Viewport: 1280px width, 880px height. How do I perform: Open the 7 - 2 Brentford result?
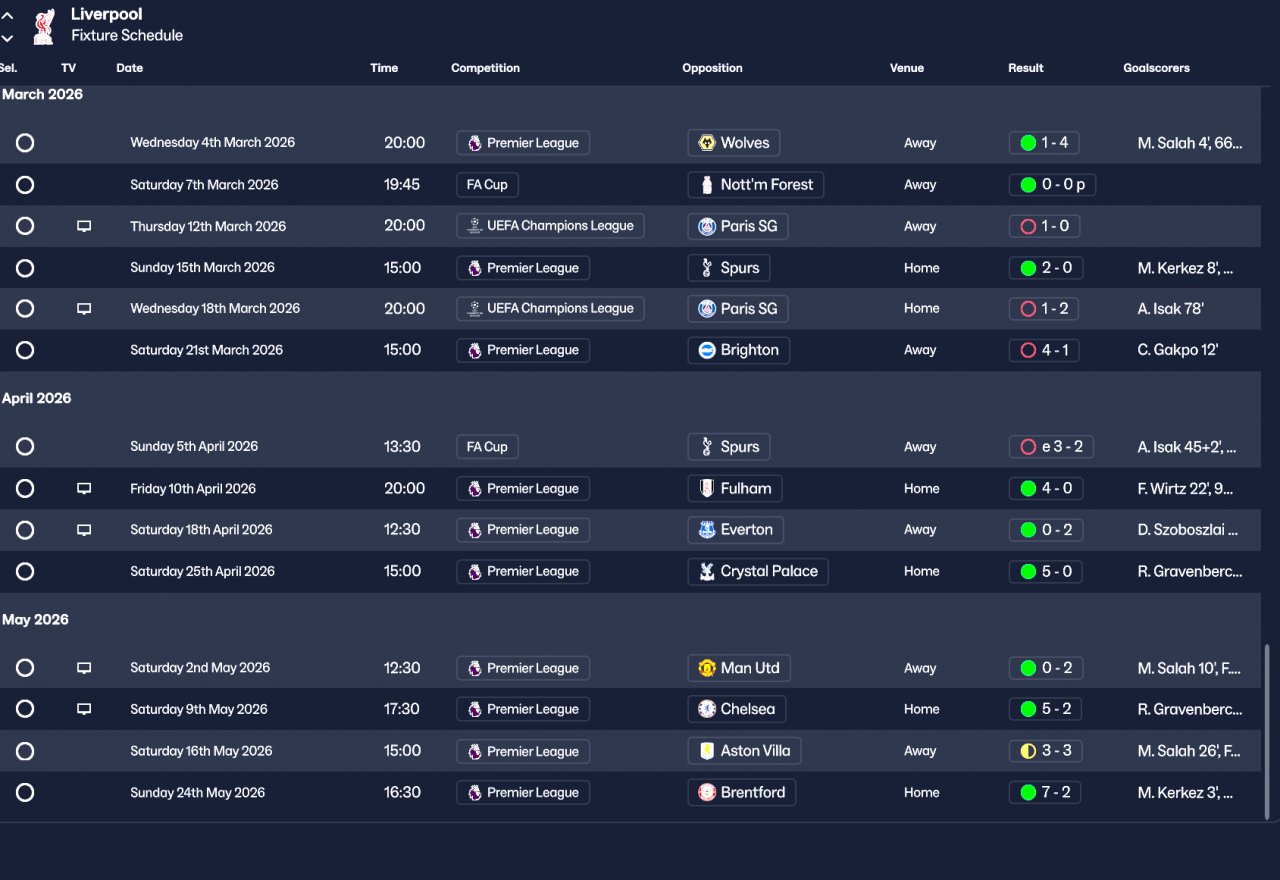click(x=1044, y=792)
